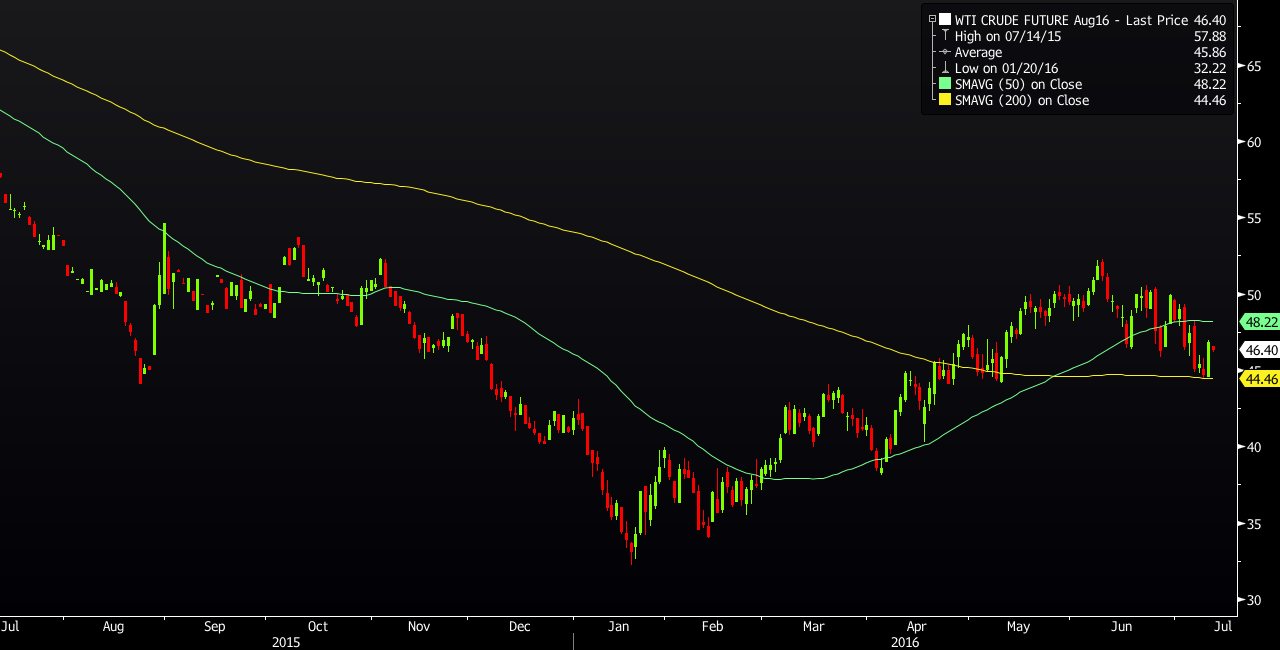Click the Feb label on time axis

pyautogui.click(x=712, y=627)
